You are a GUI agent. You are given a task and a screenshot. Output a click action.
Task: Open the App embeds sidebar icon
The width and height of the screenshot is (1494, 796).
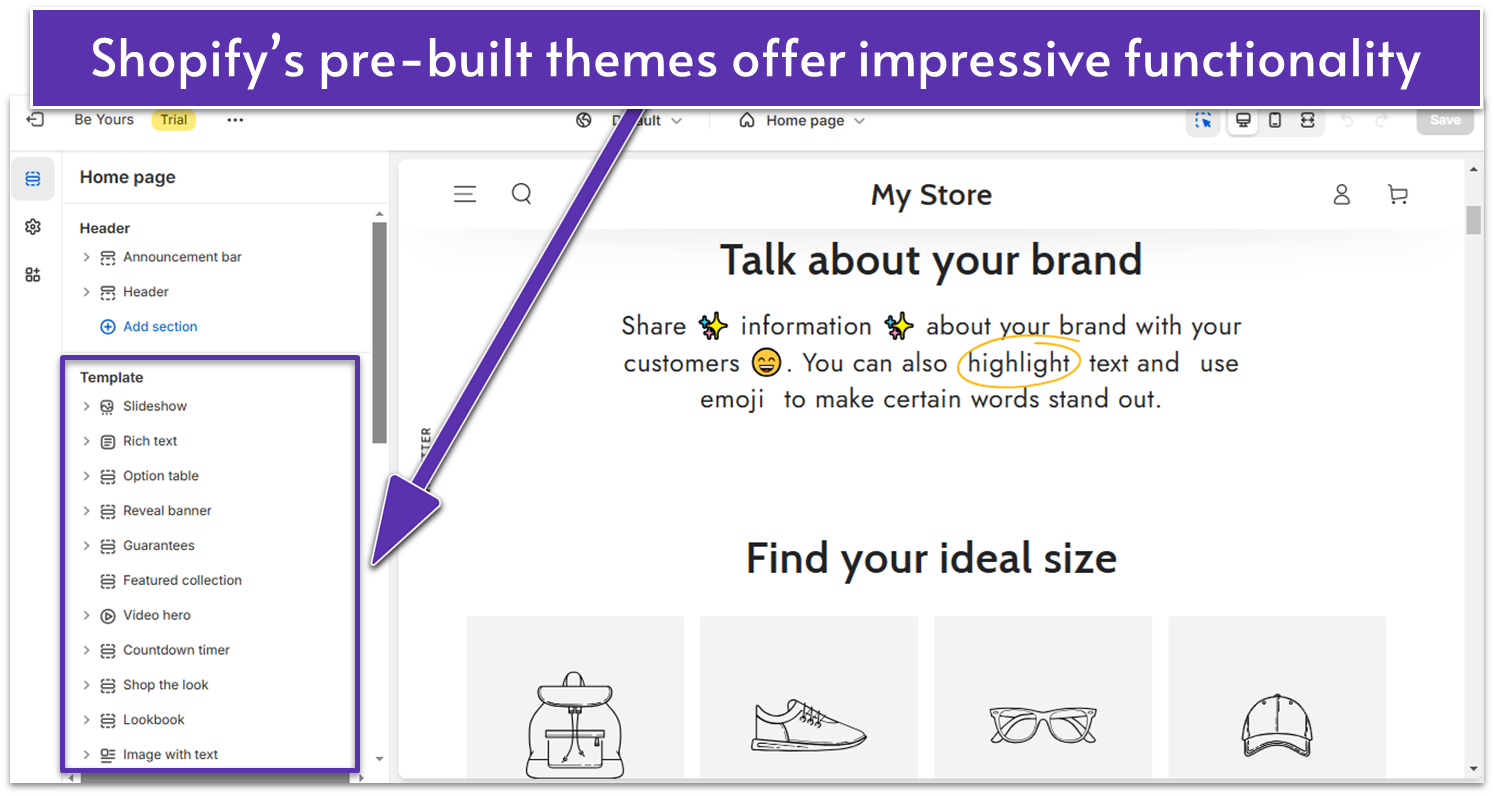click(33, 275)
